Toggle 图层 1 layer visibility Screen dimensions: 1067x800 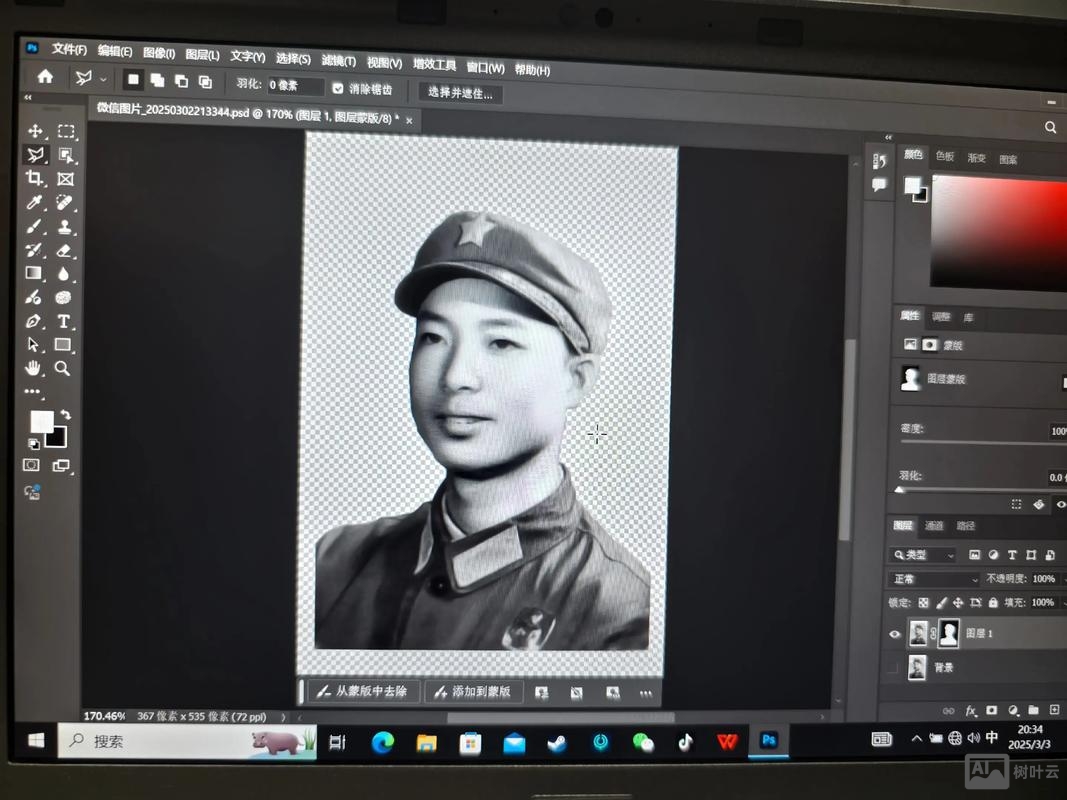[894, 634]
